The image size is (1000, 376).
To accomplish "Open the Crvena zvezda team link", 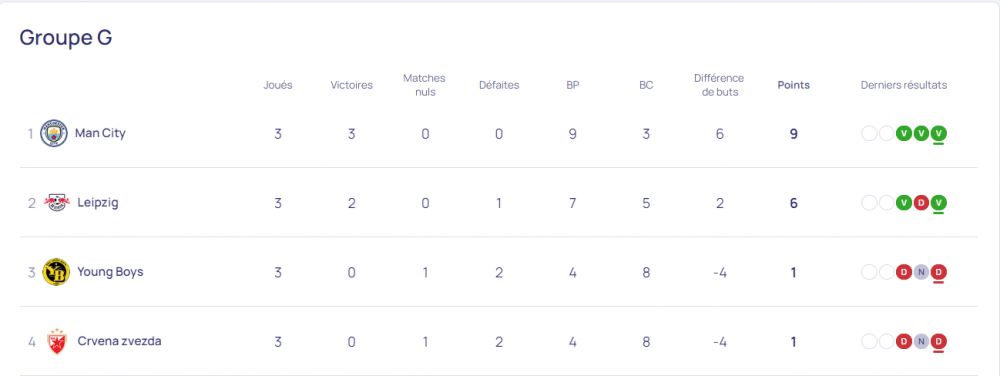I will [119, 341].
